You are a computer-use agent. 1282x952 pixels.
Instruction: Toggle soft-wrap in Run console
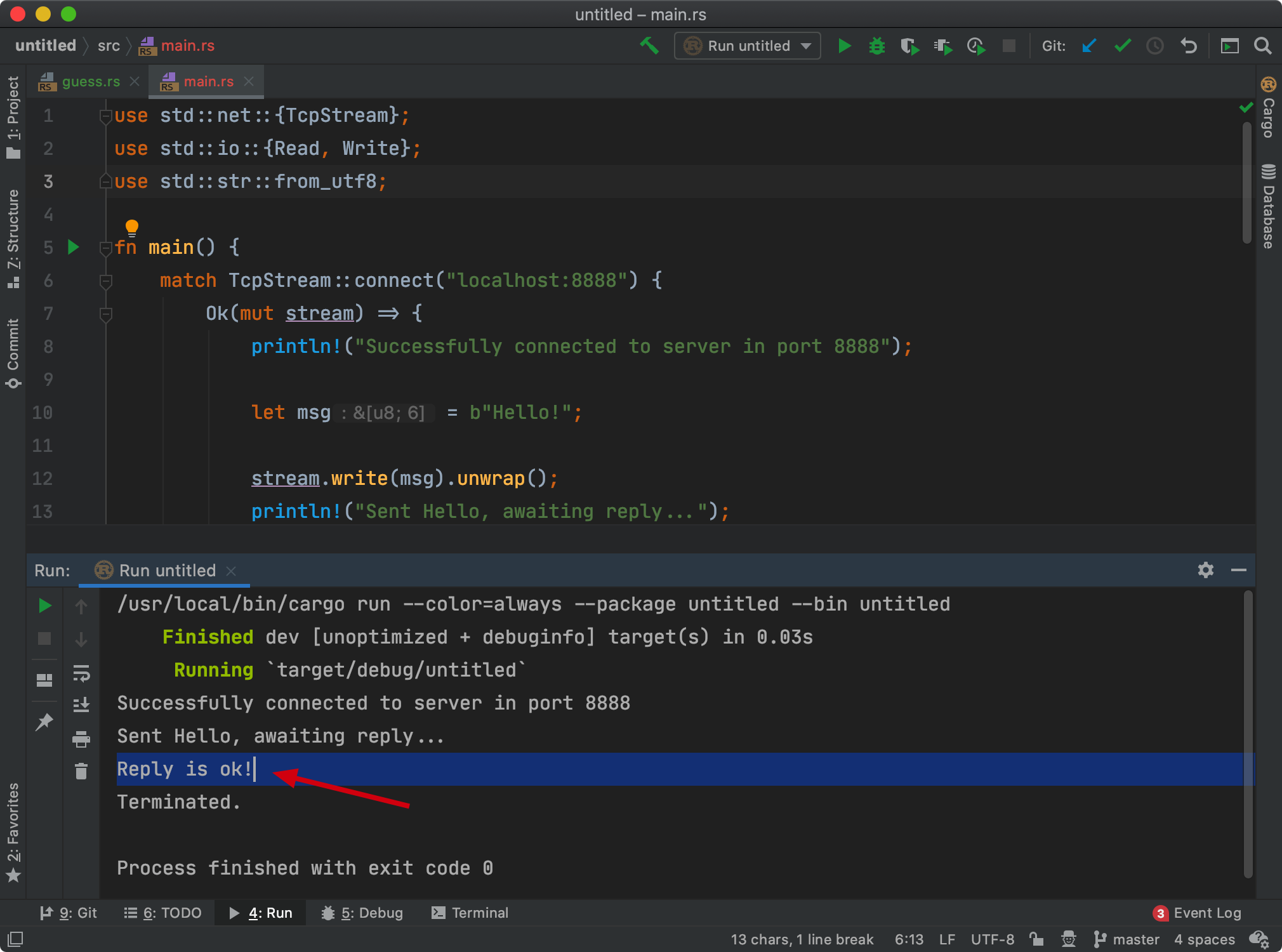pos(81,673)
